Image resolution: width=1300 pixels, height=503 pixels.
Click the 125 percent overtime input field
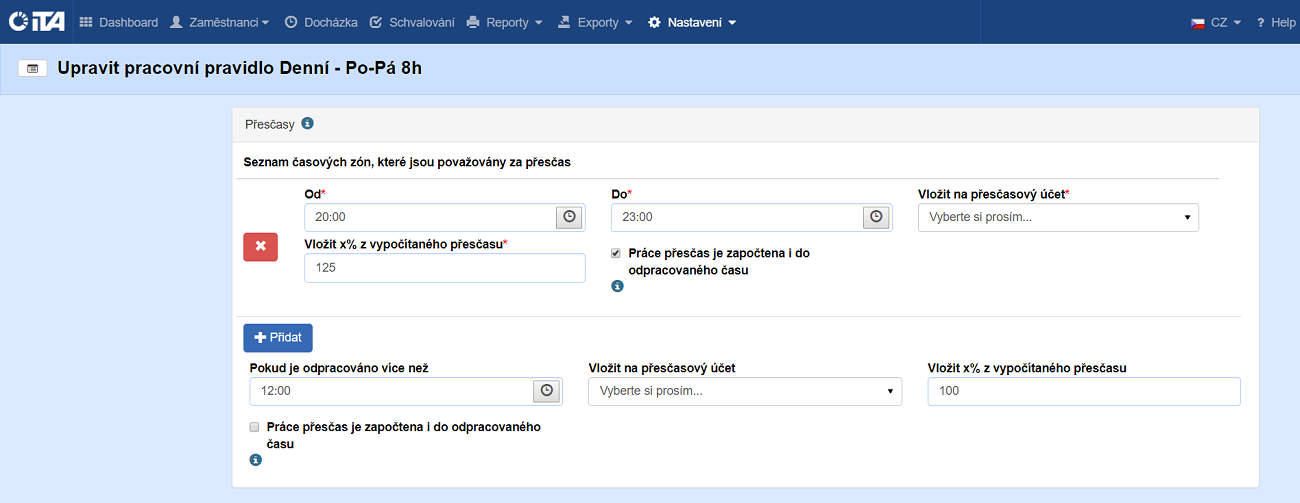coord(444,268)
